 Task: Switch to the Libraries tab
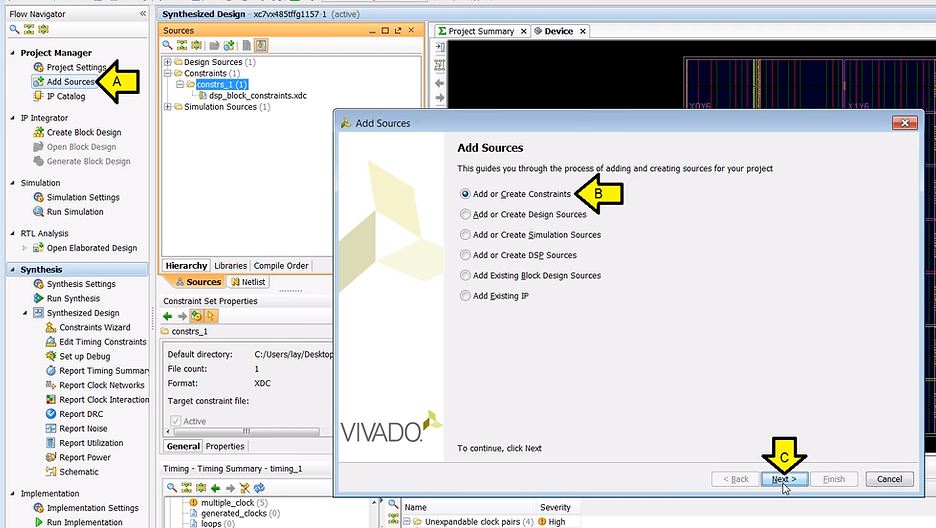[x=230, y=266]
